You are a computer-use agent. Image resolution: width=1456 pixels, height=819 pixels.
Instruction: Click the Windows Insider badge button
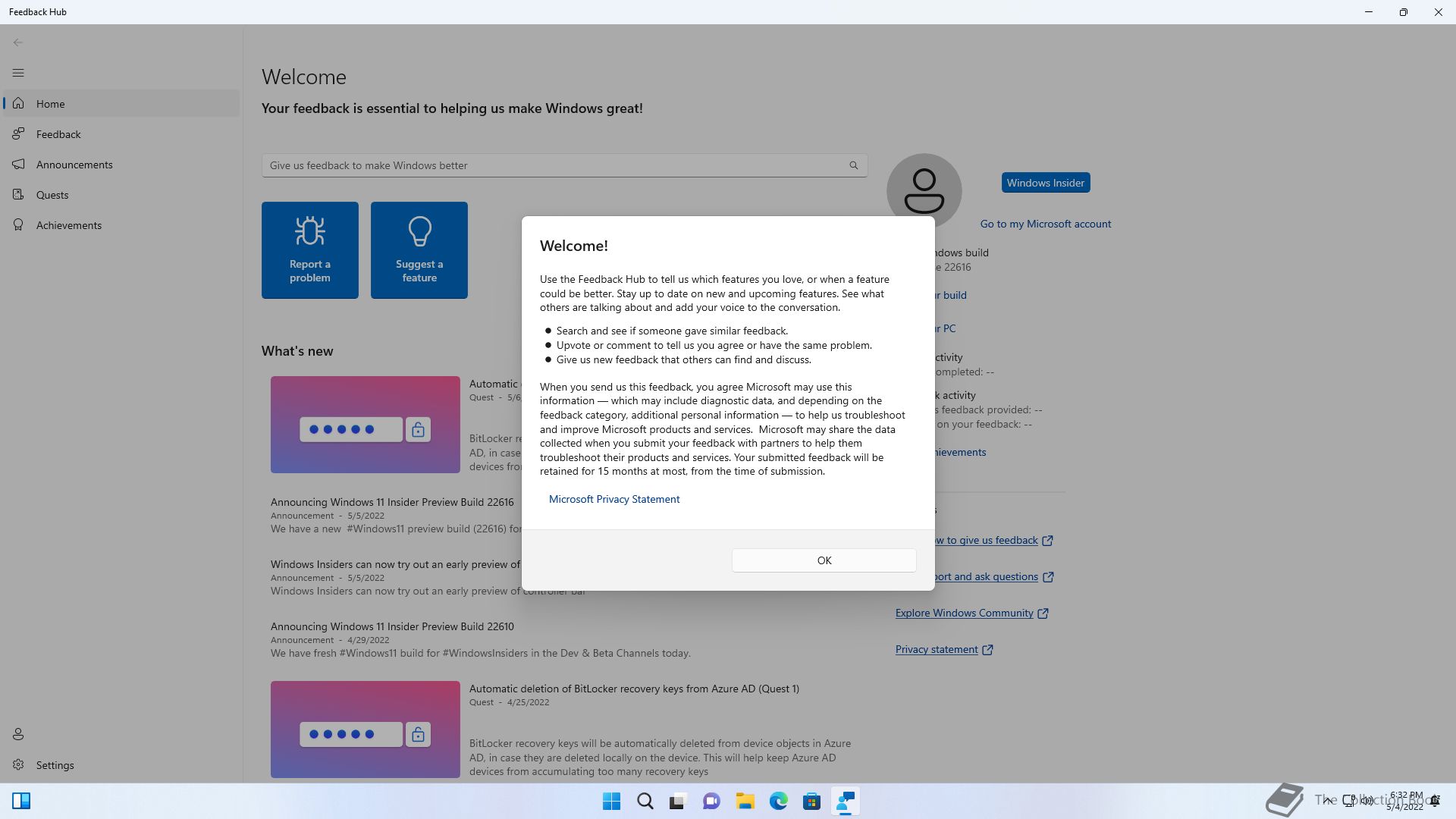(x=1046, y=183)
